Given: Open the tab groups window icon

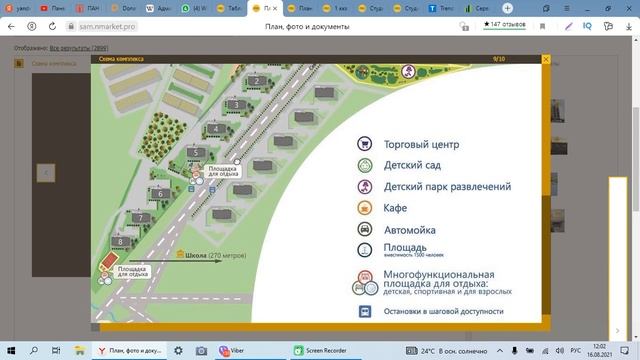Looking at the screenshot, I should [546, 9].
